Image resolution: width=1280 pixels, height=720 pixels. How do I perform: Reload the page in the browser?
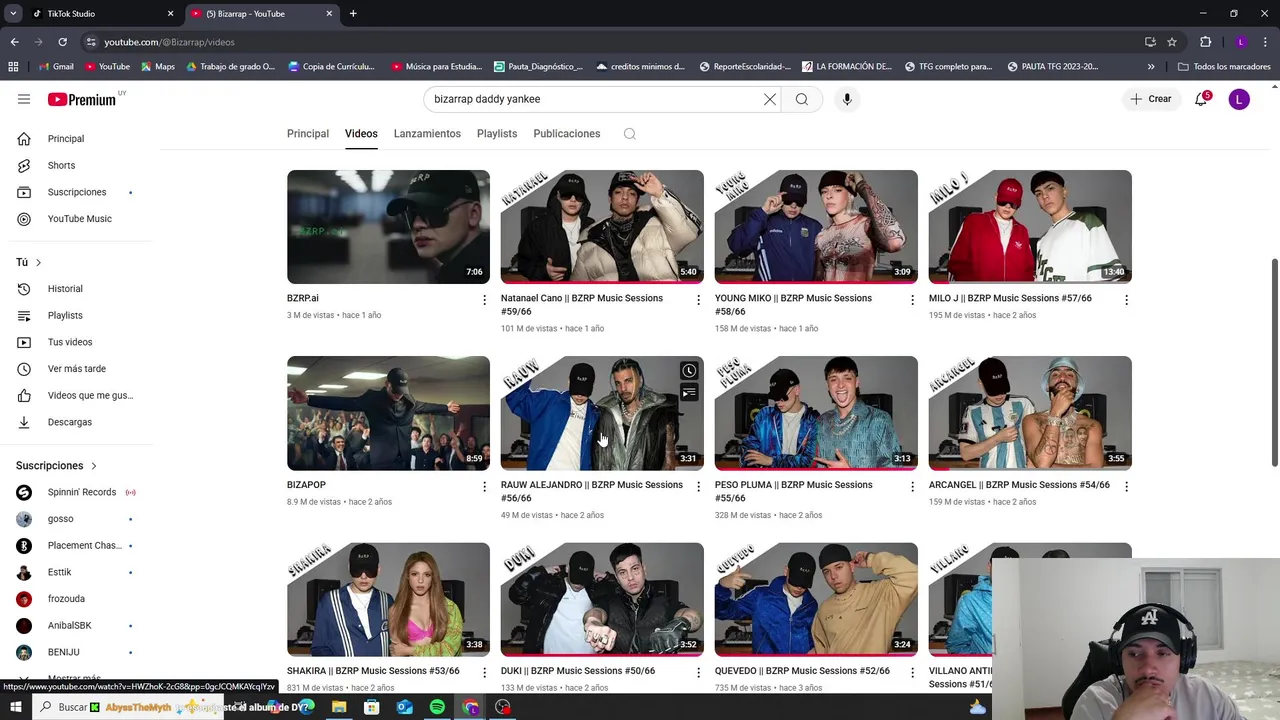(62, 42)
